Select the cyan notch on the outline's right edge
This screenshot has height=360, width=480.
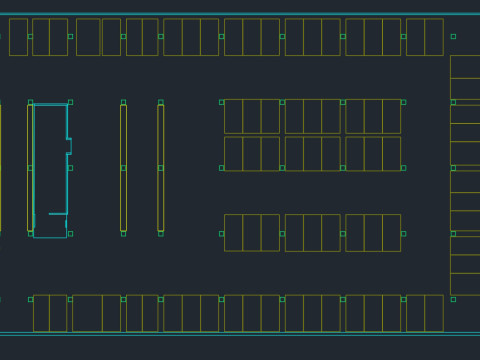click(69, 146)
